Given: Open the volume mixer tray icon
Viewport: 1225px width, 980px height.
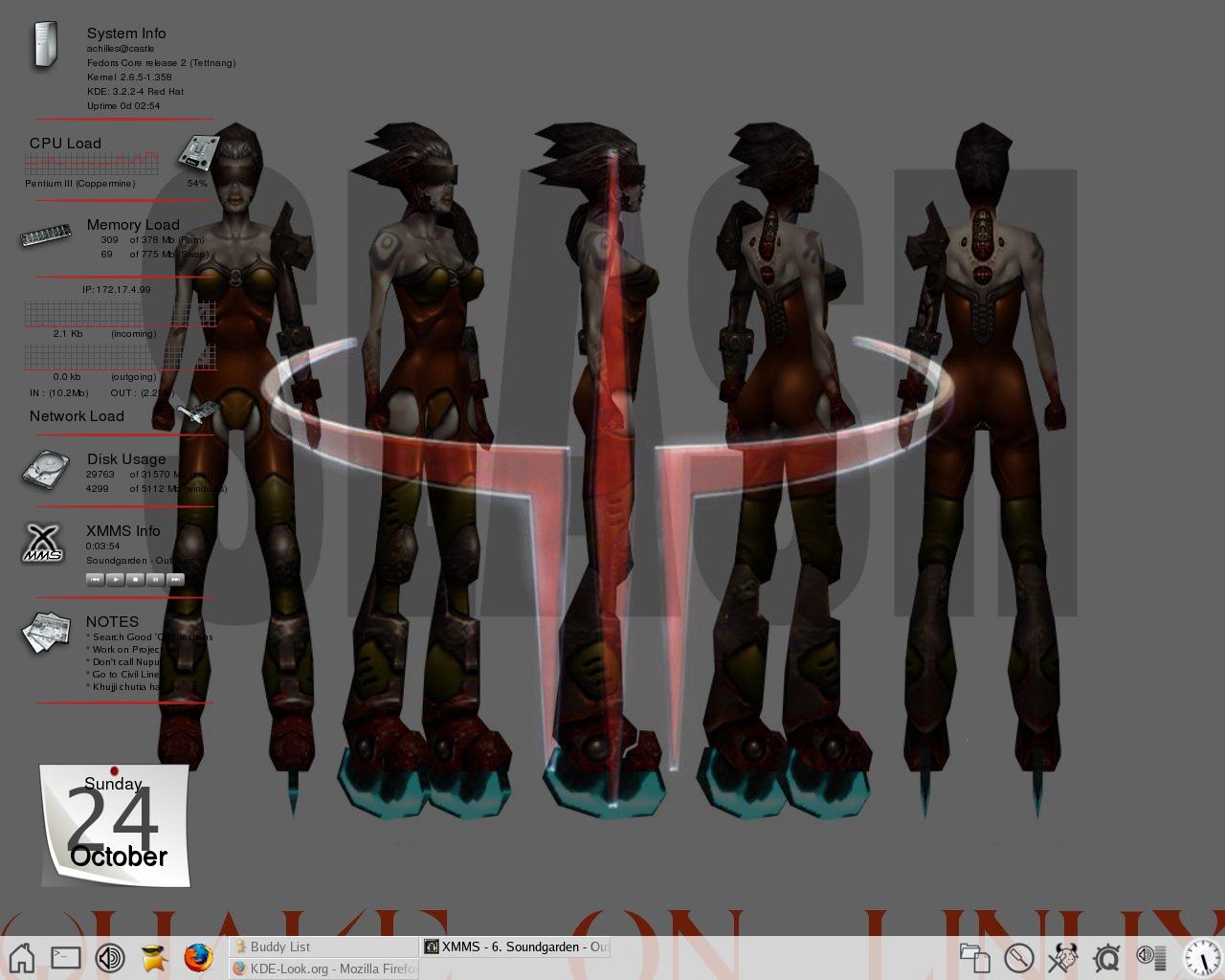Looking at the screenshot, I should [1151, 956].
